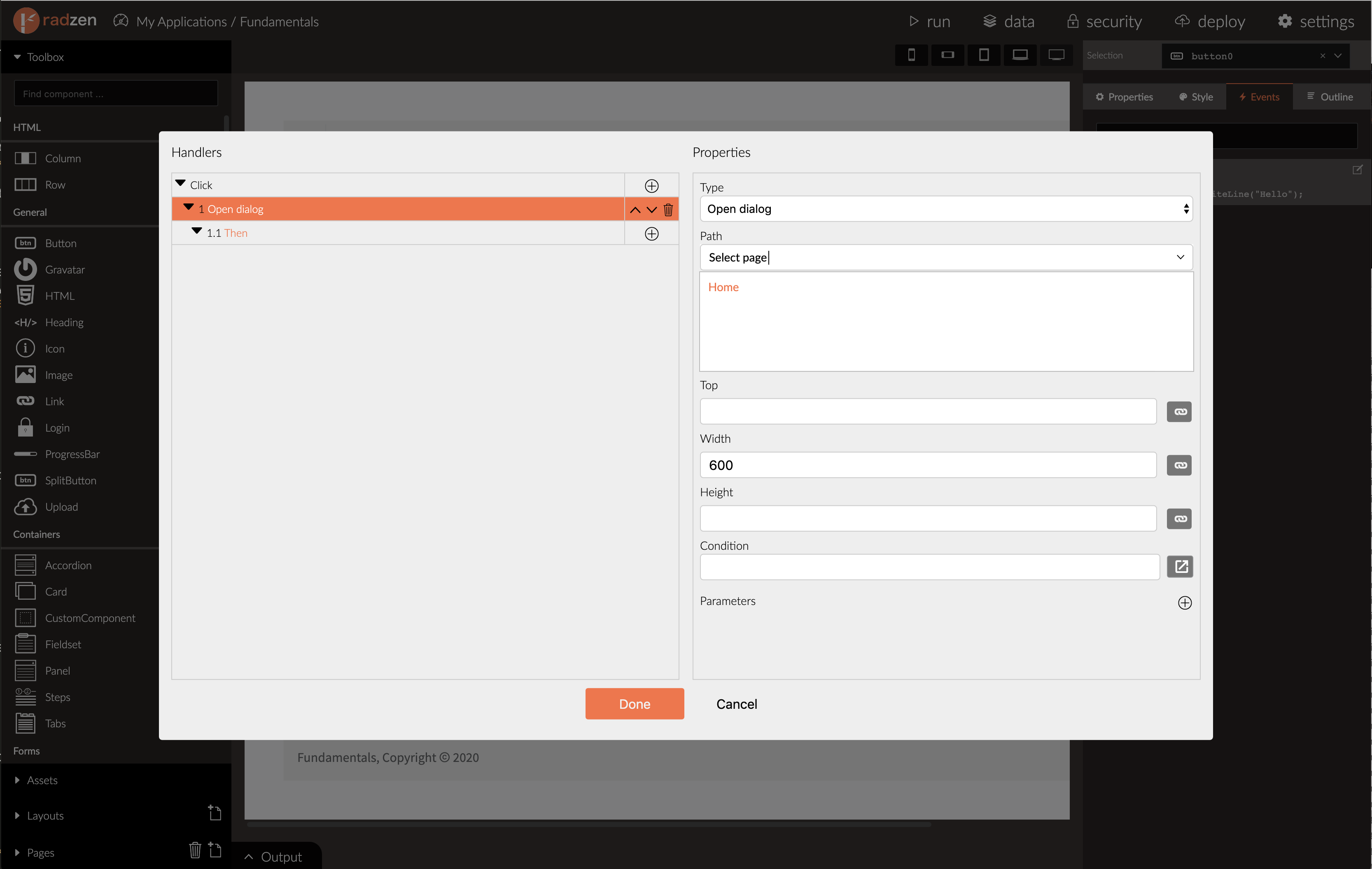The width and height of the screenshot is (1372, 869).
Task: Click into the Width input field
Action: (x=928, y=465)
